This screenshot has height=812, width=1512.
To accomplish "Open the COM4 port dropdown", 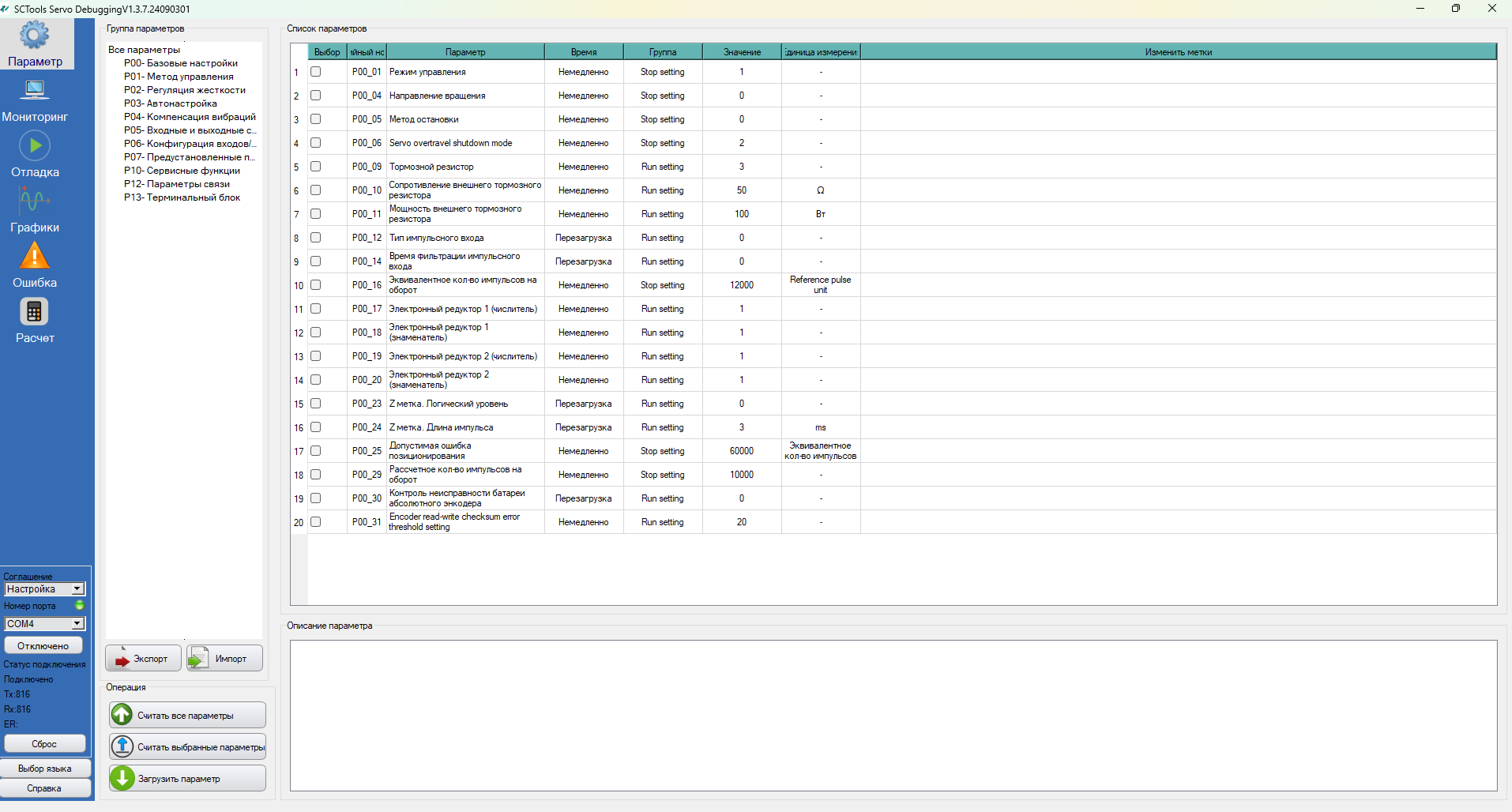I will pos(44,624).
